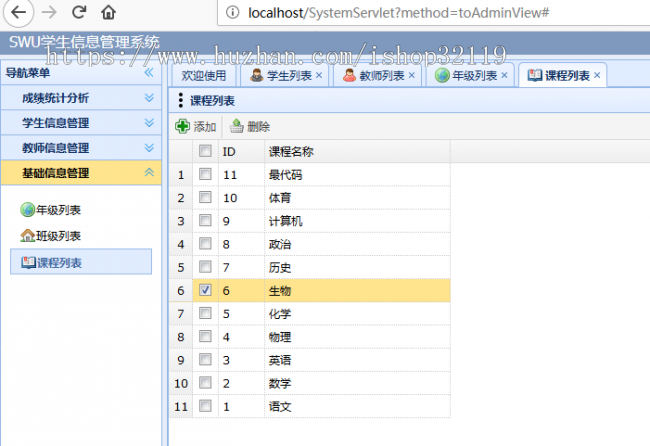Click the 英语 course name cell
Screen dimensions: 650x446
pyautogui.click(x=357, y=360)
